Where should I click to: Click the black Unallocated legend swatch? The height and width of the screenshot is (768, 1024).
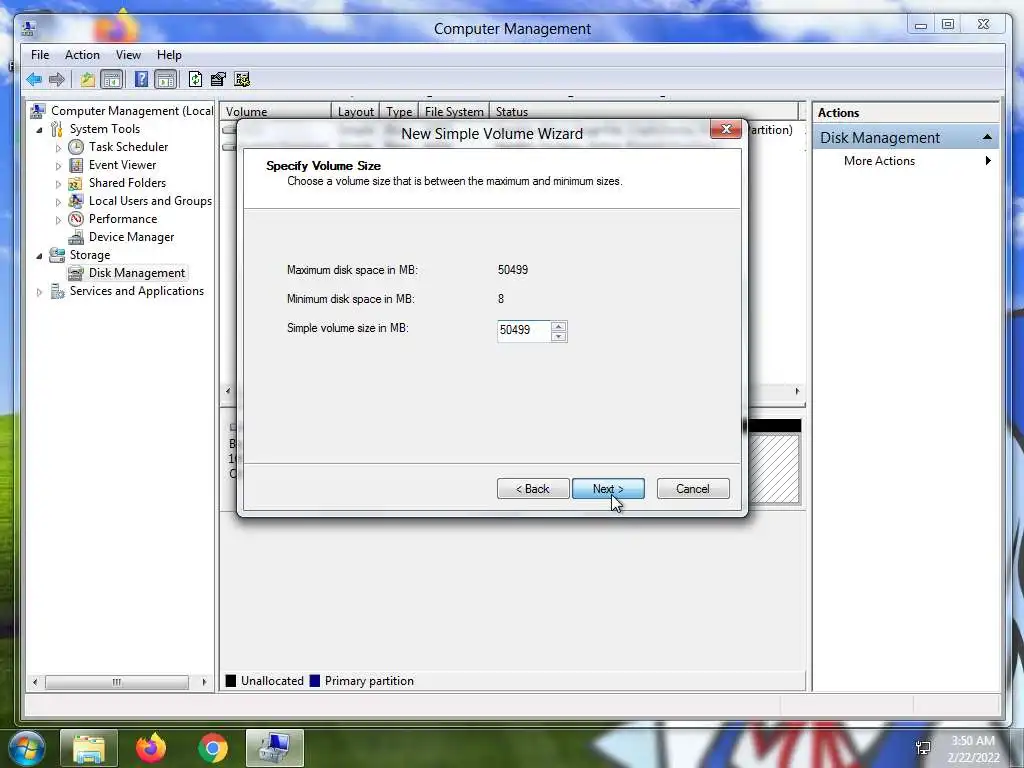tap(231, 680)
